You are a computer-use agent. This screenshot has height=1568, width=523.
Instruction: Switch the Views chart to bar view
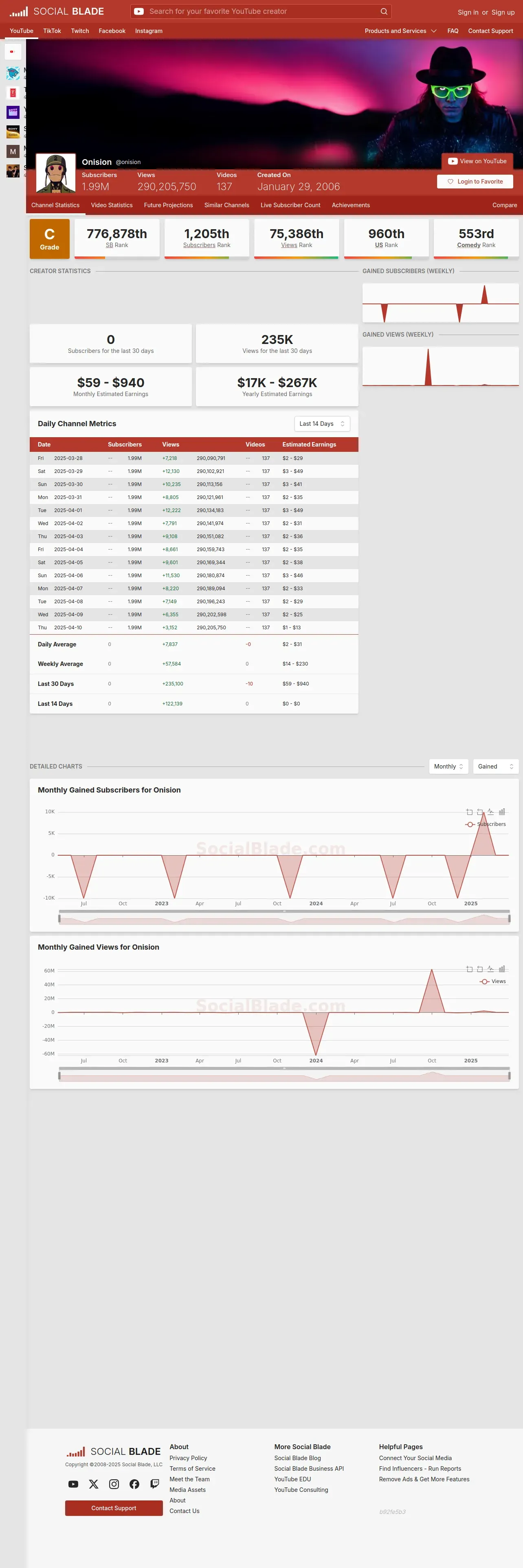[502, 969]
